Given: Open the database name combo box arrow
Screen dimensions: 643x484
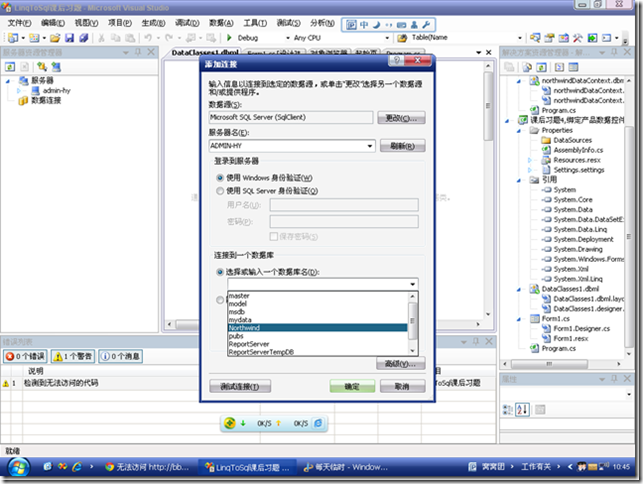Looking at the screenshot, I should 413,284.
